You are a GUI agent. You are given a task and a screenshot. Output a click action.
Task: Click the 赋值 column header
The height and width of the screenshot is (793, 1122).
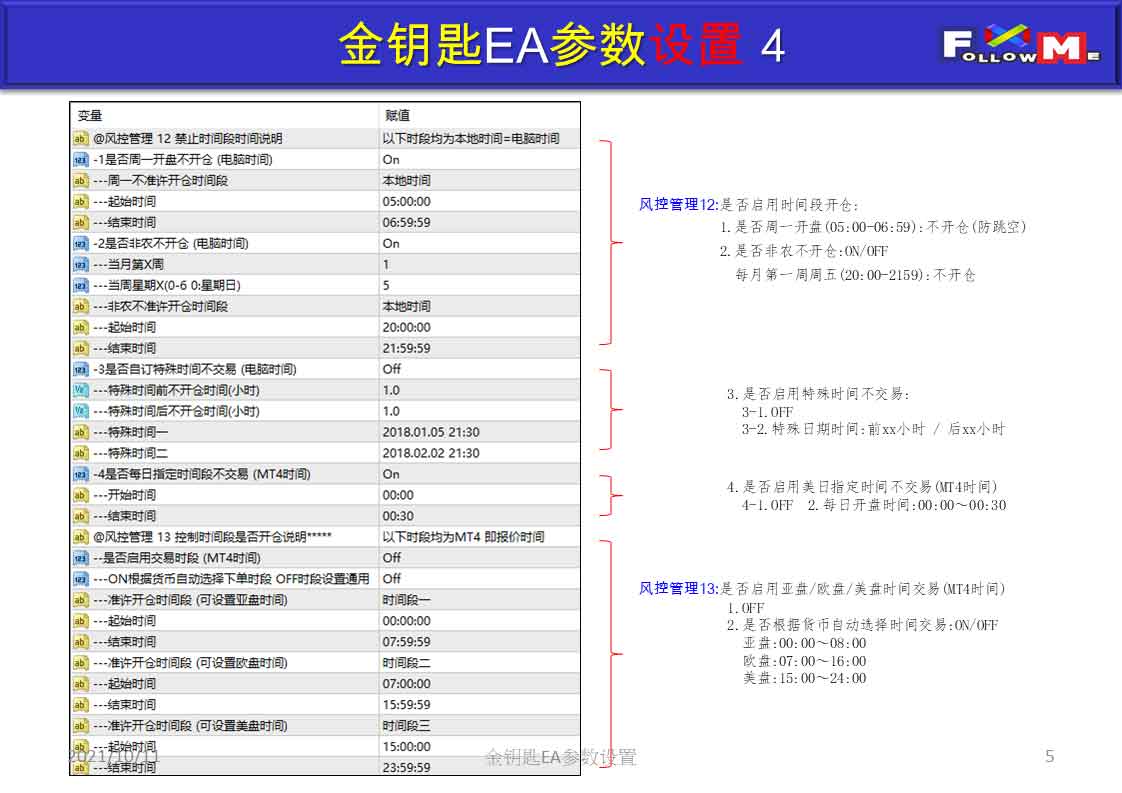(397, 115)
